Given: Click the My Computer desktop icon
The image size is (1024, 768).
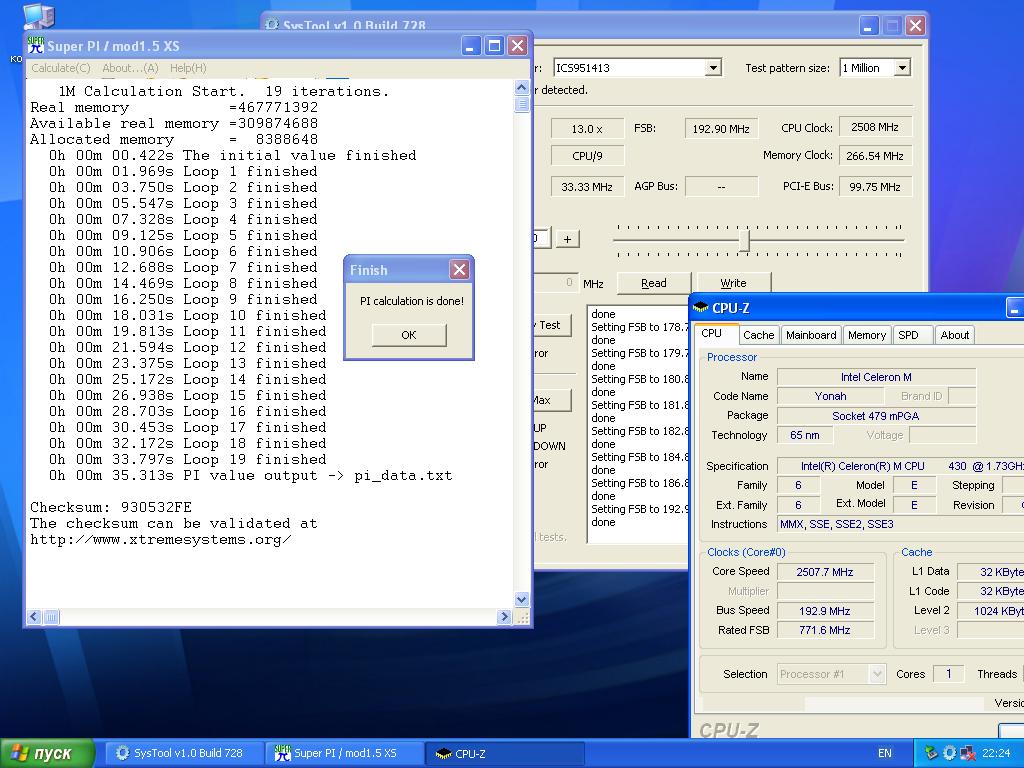Looking at the screenshot, I should point(39,16).
